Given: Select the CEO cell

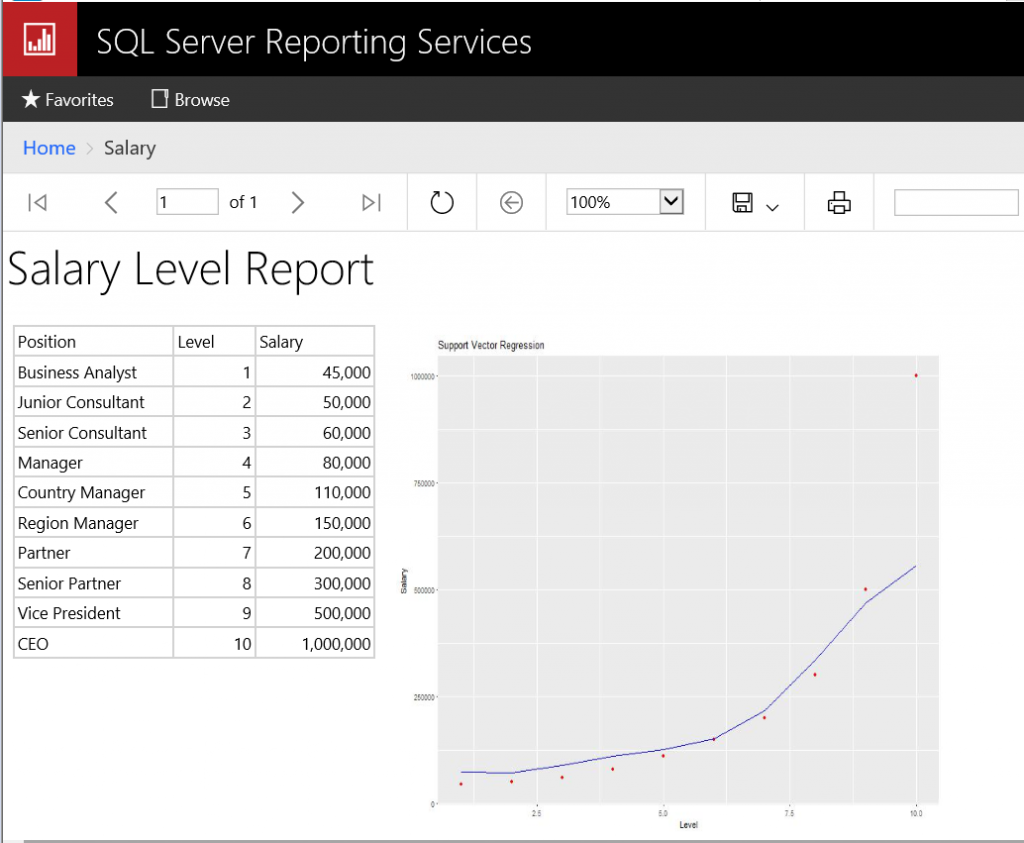Looking at the screenshot, I should tap(93, 643).
